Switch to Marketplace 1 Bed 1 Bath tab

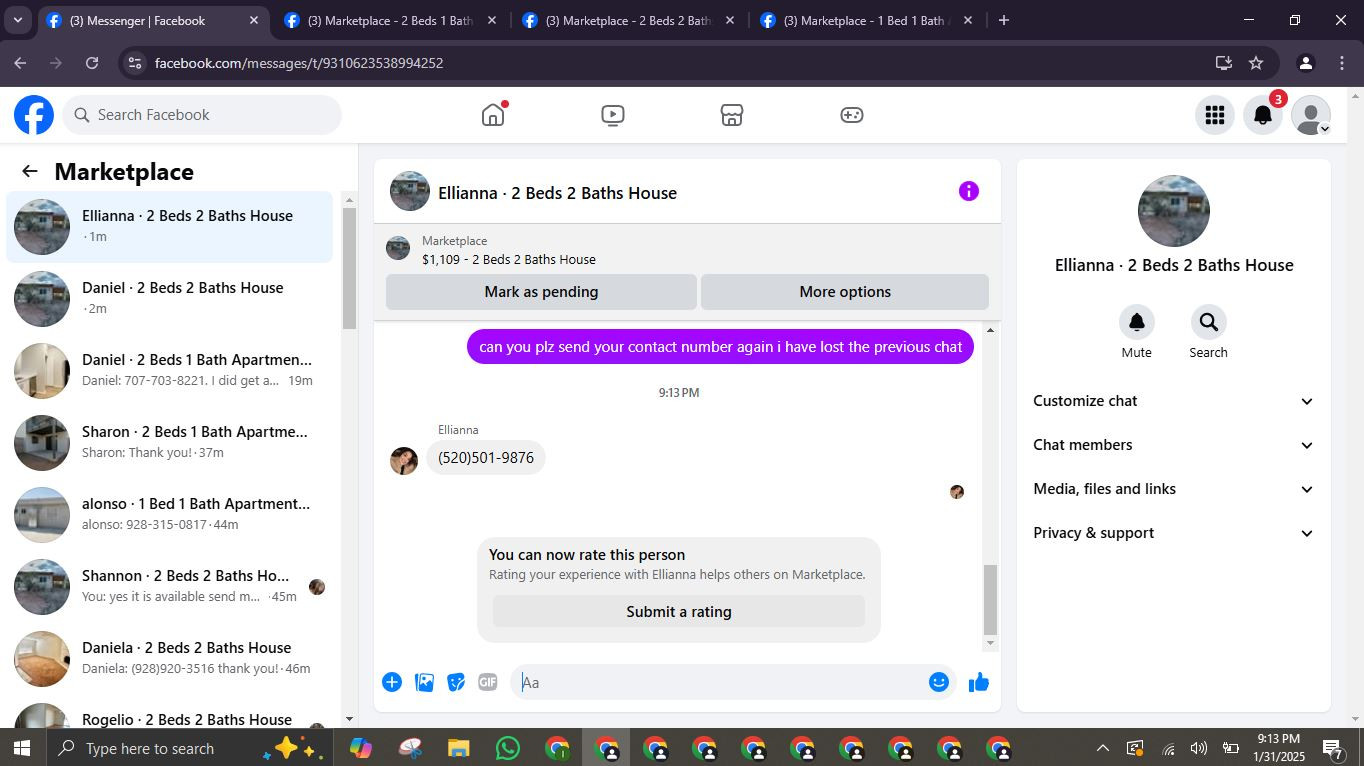coord(865,20)
